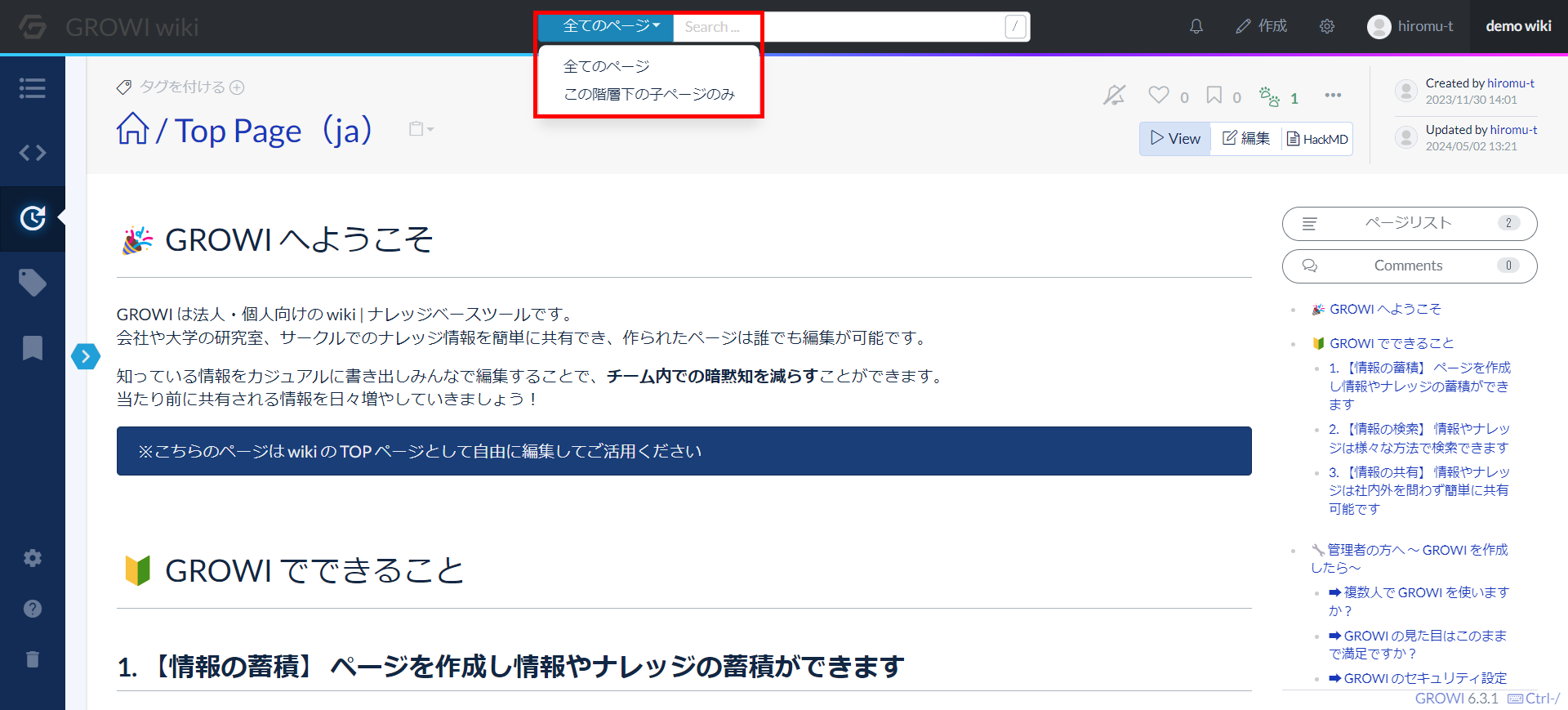Open the three-dots page menu
Viewport: 1568px width, 710px height.
tap(1334, 96)
